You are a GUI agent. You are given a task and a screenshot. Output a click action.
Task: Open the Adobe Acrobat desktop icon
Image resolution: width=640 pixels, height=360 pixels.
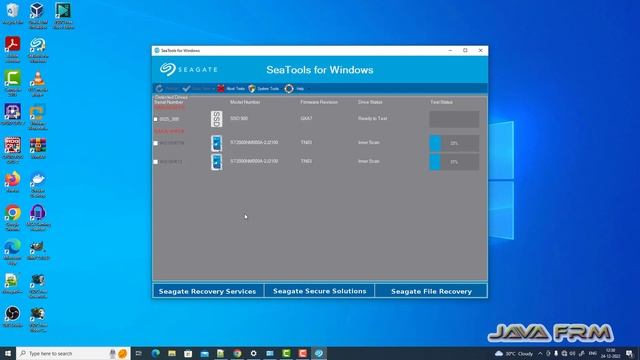pyautogui.click(x=13, y=49)
